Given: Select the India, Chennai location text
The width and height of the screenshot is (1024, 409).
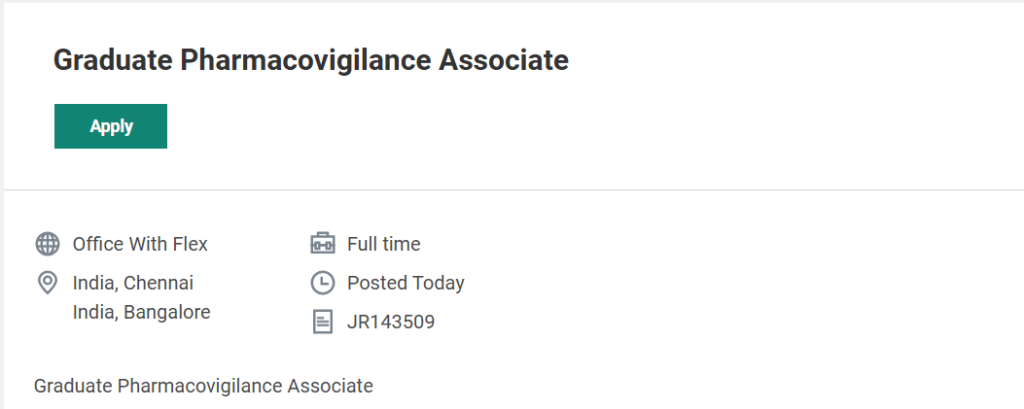Looking at the screenshot, I should (133, 283).
